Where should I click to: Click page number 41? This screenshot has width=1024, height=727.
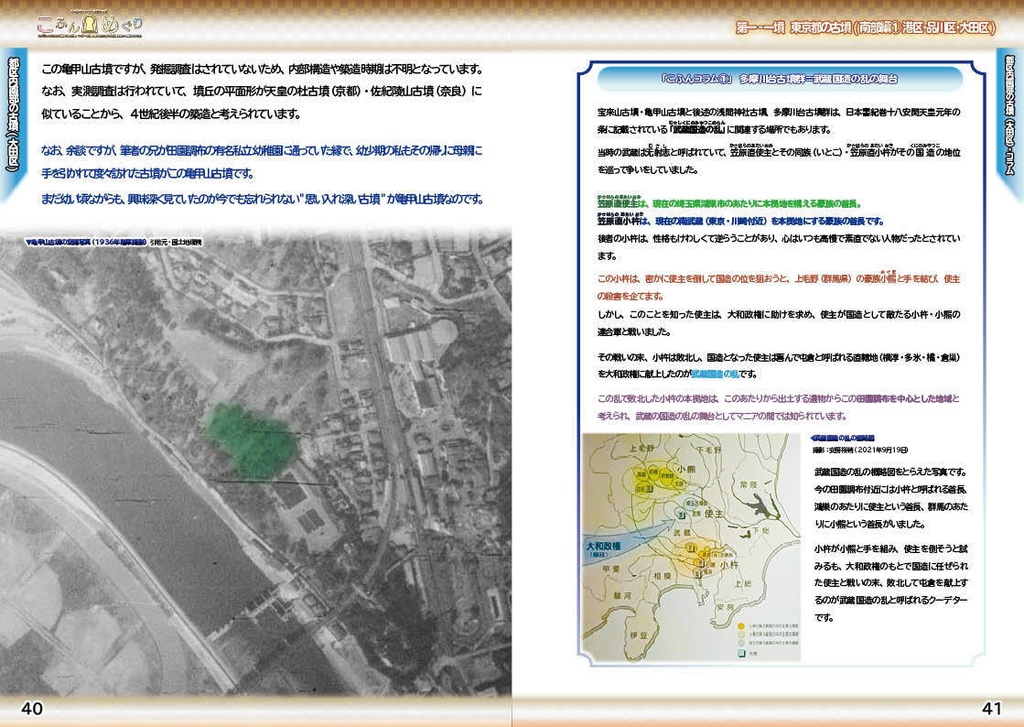click(991, 708)
